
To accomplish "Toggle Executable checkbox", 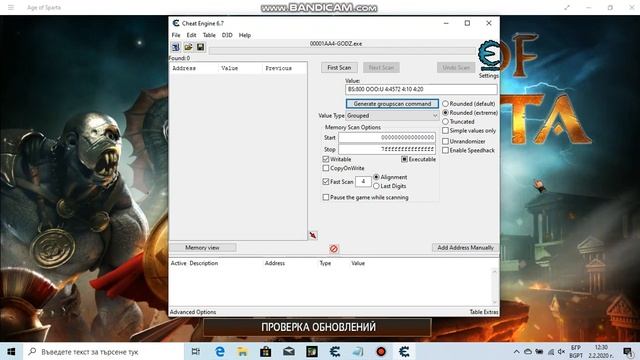I will [404, 159].
